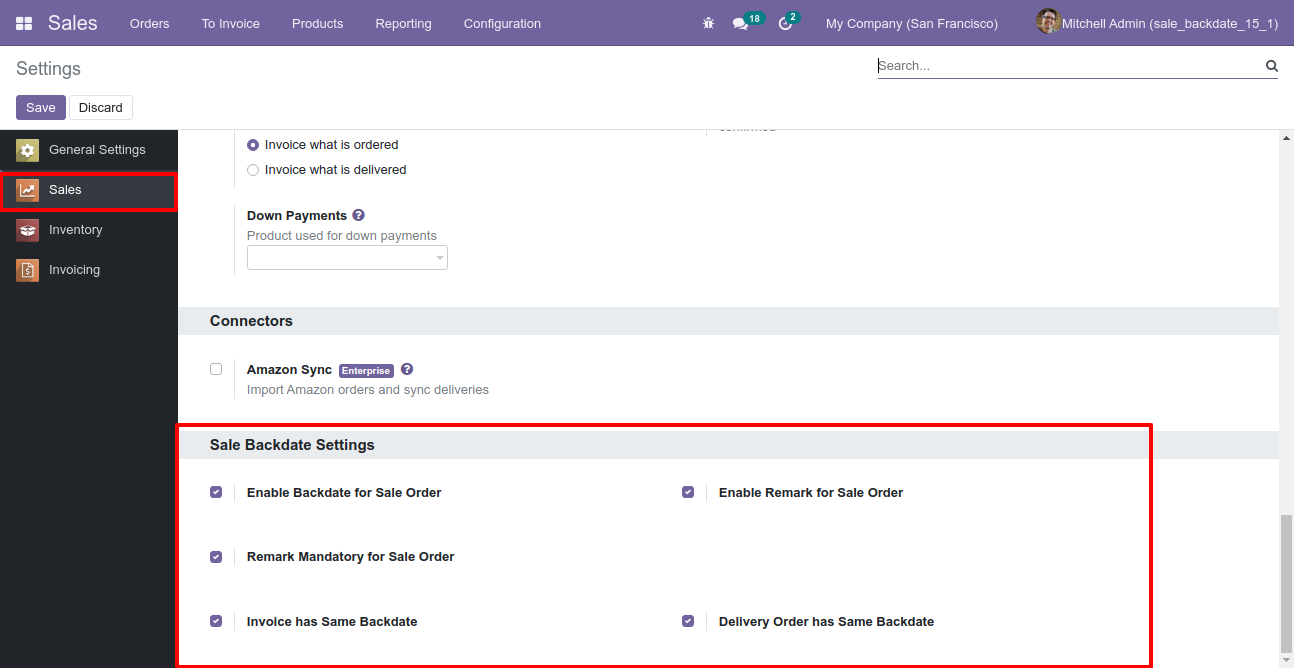Click the Invoicing document icon in sidebar
Image resolution: width=1294 pixels, height=668 pixels.
click(x=28, y=270)
